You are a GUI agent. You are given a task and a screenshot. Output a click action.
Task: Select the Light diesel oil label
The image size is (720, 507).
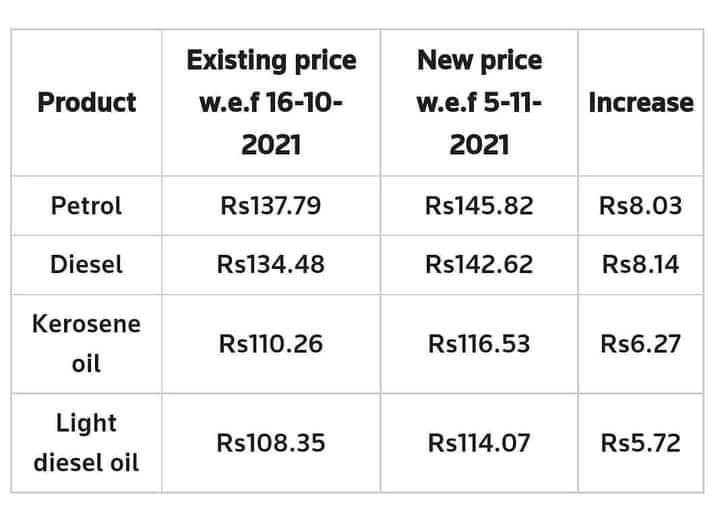click(x=87, y=443)
